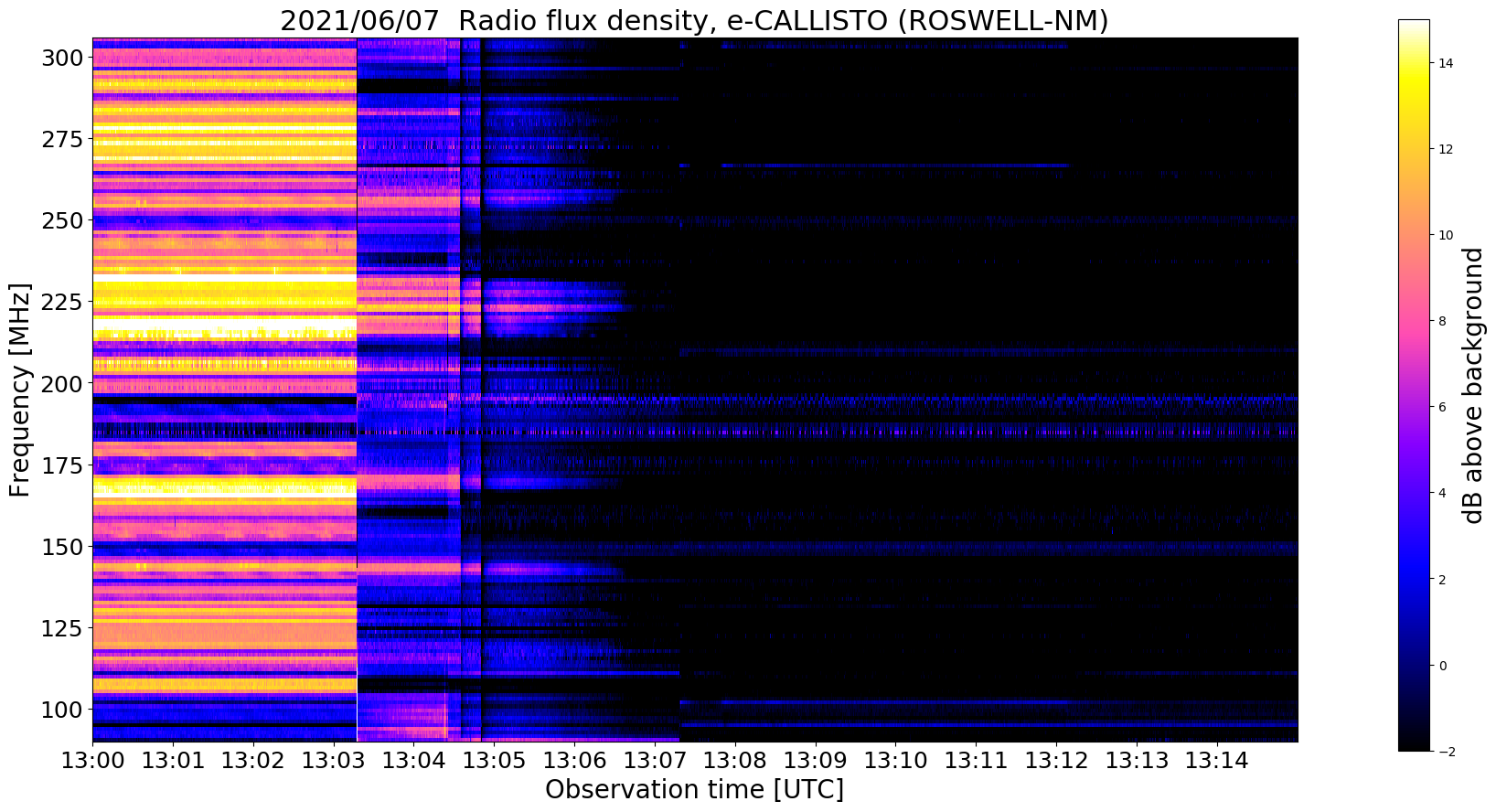Click the 13:04 time tick label
1496x812 pixels.
pos(413,759)
